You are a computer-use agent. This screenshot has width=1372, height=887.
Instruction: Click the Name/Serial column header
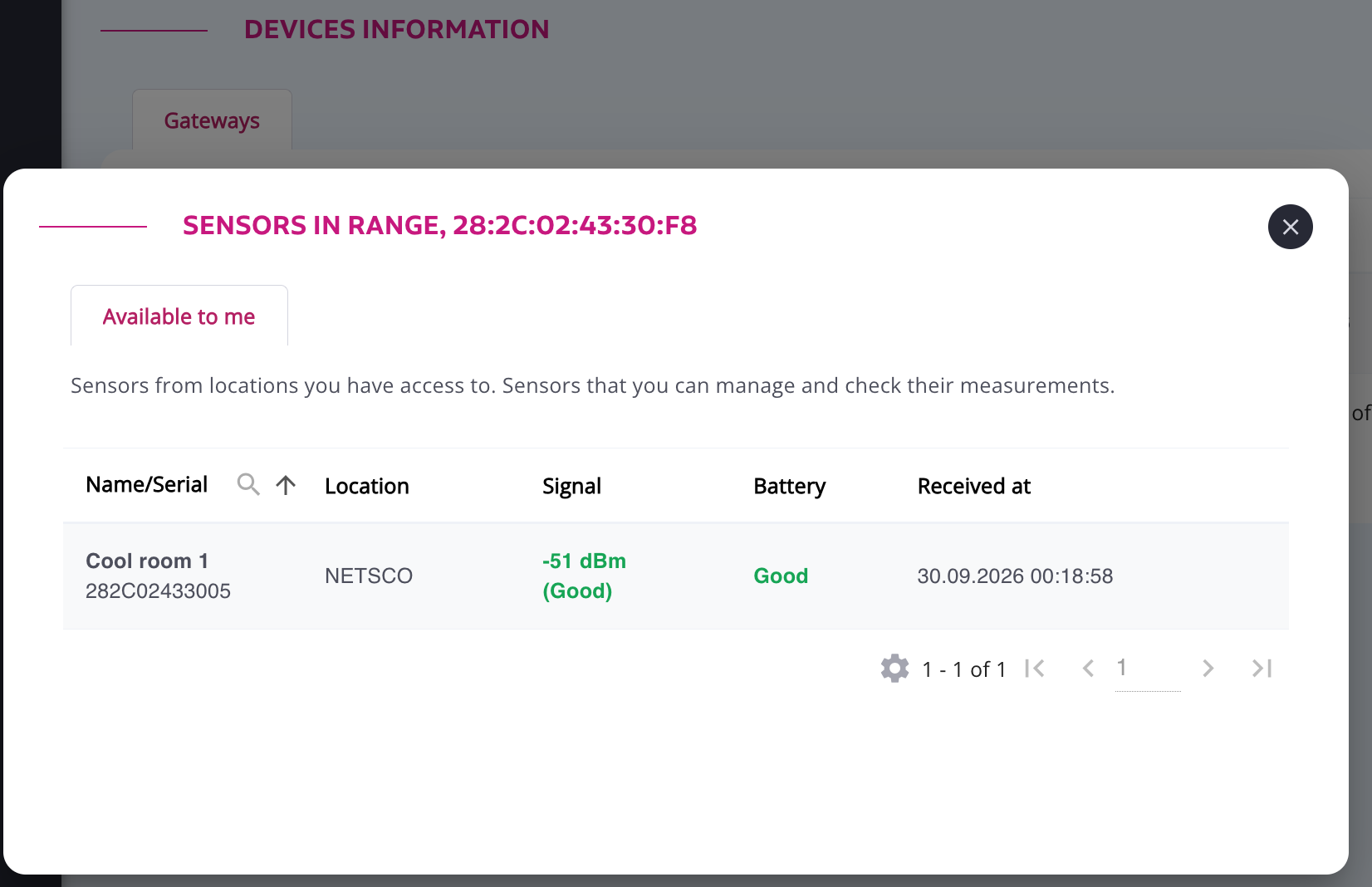click(147, 485)
